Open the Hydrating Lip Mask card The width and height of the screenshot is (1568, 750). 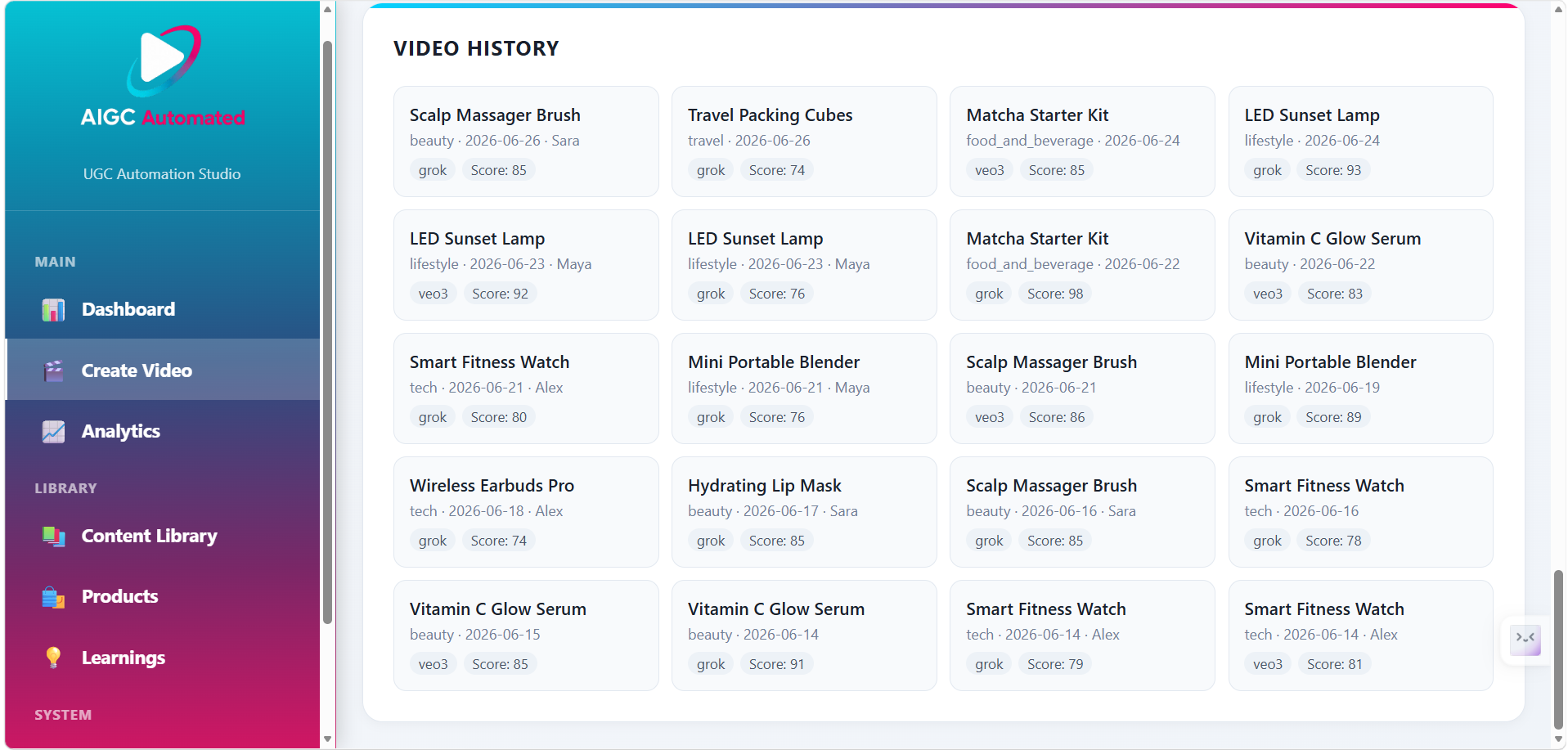pos(804,512)
